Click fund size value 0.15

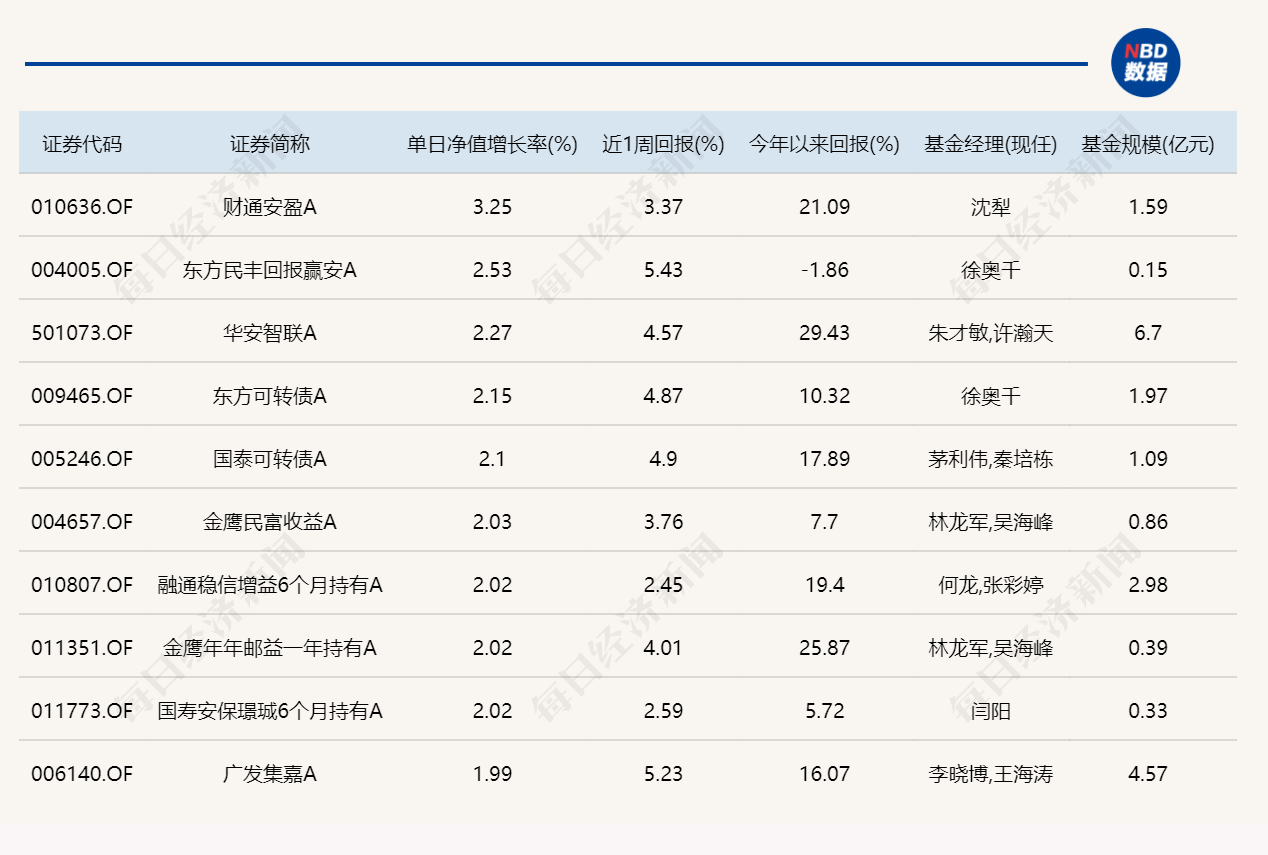tap(1148, 270)
